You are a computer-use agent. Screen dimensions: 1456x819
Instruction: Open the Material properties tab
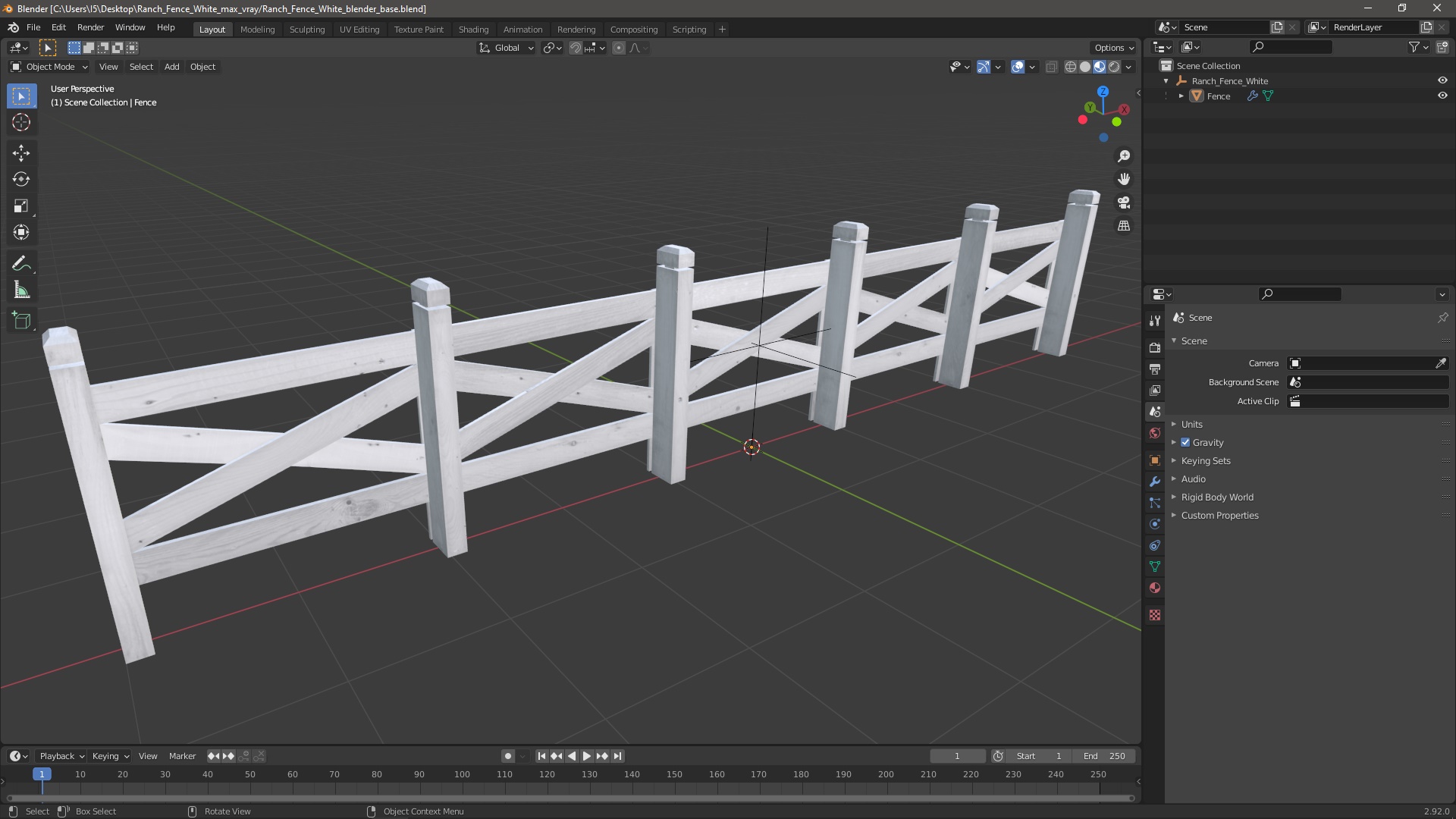[x=1155, y=588]
